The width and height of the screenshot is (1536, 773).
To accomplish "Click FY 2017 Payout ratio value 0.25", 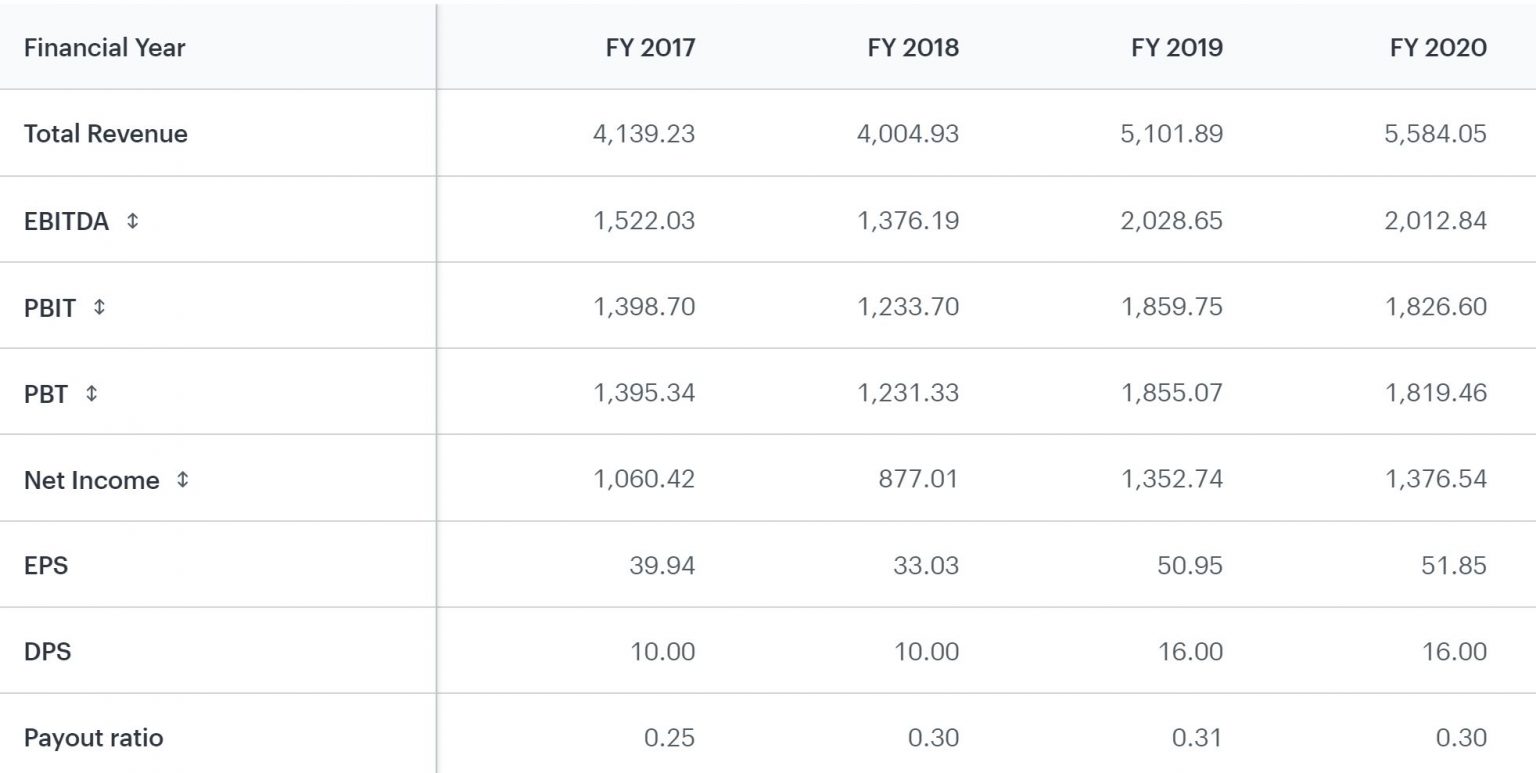I will click(669, 739).
